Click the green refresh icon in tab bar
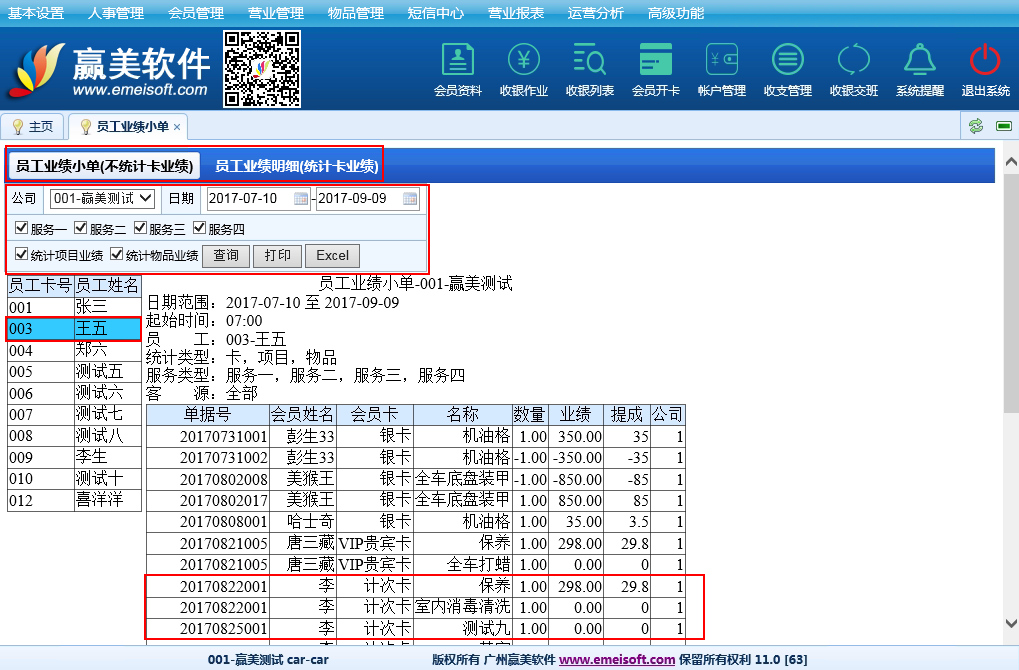This screenshot has width=1019, height=670. [975, 126]
